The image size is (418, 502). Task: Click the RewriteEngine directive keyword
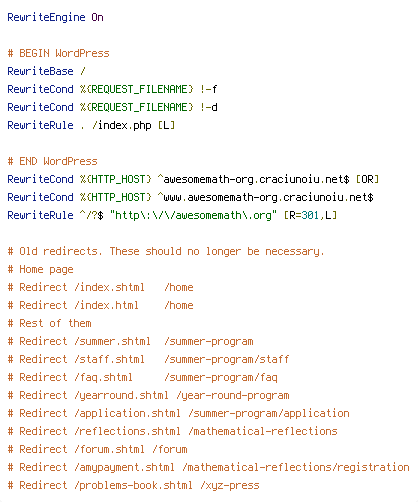(46, 17)
